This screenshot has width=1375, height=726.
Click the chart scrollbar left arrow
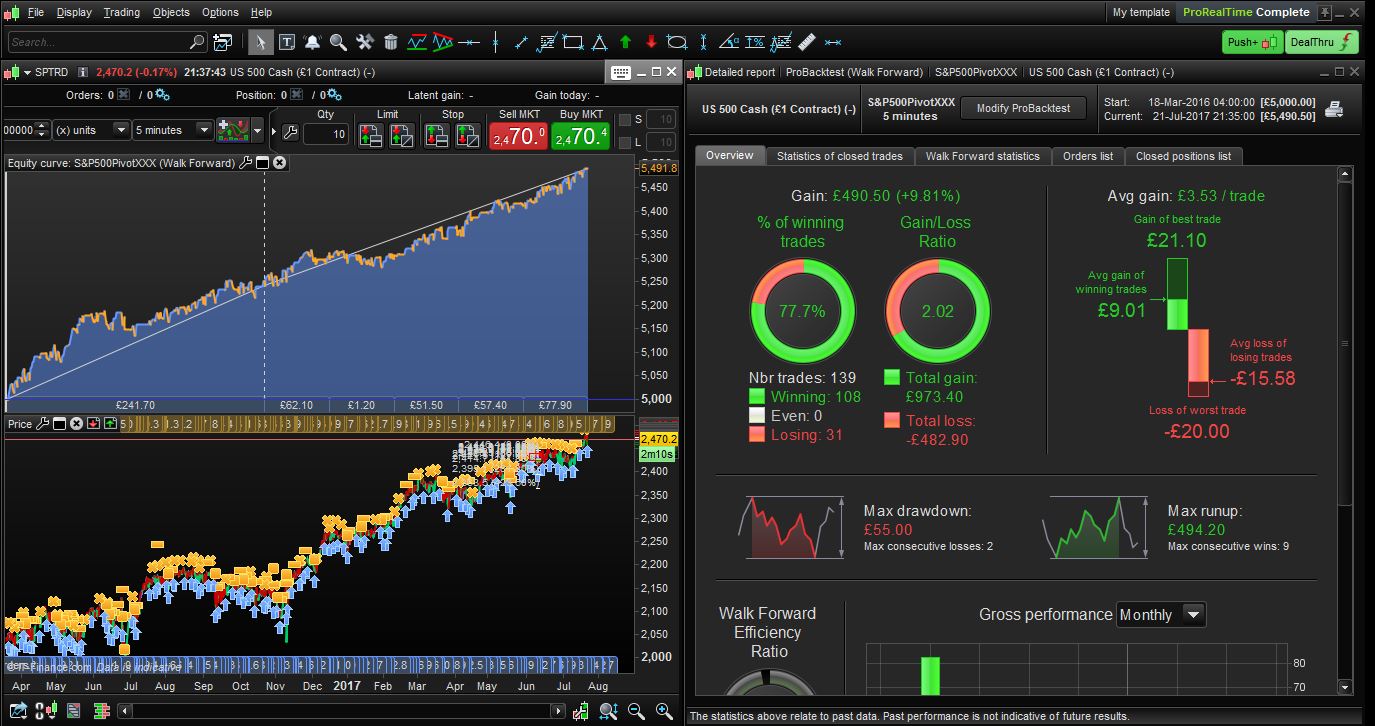pos(127,711)
